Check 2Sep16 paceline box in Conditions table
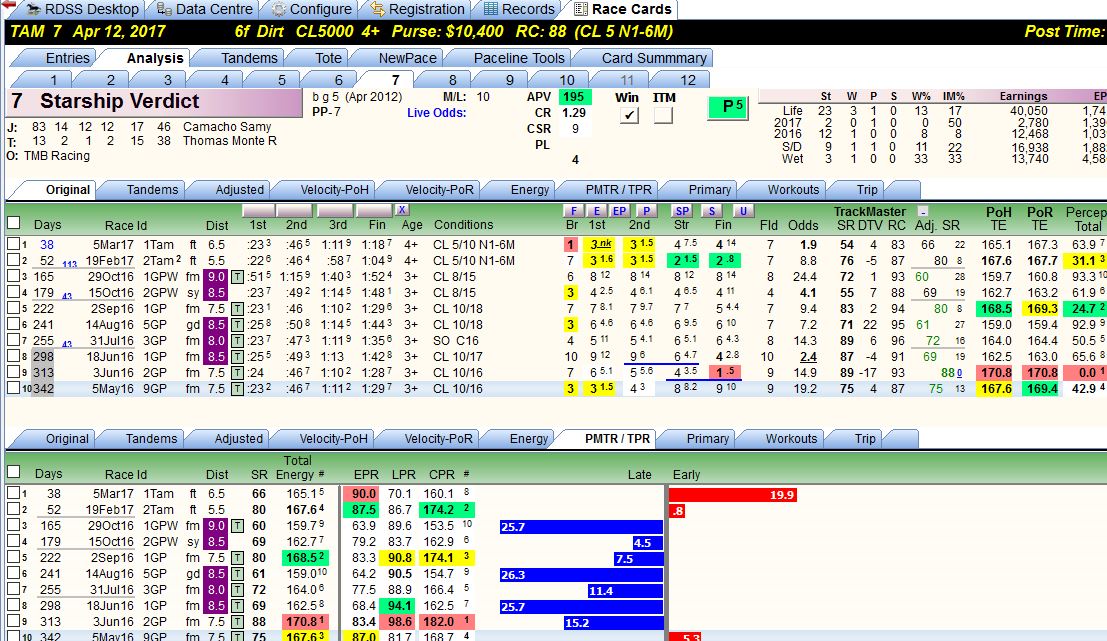 click(13, 308)
